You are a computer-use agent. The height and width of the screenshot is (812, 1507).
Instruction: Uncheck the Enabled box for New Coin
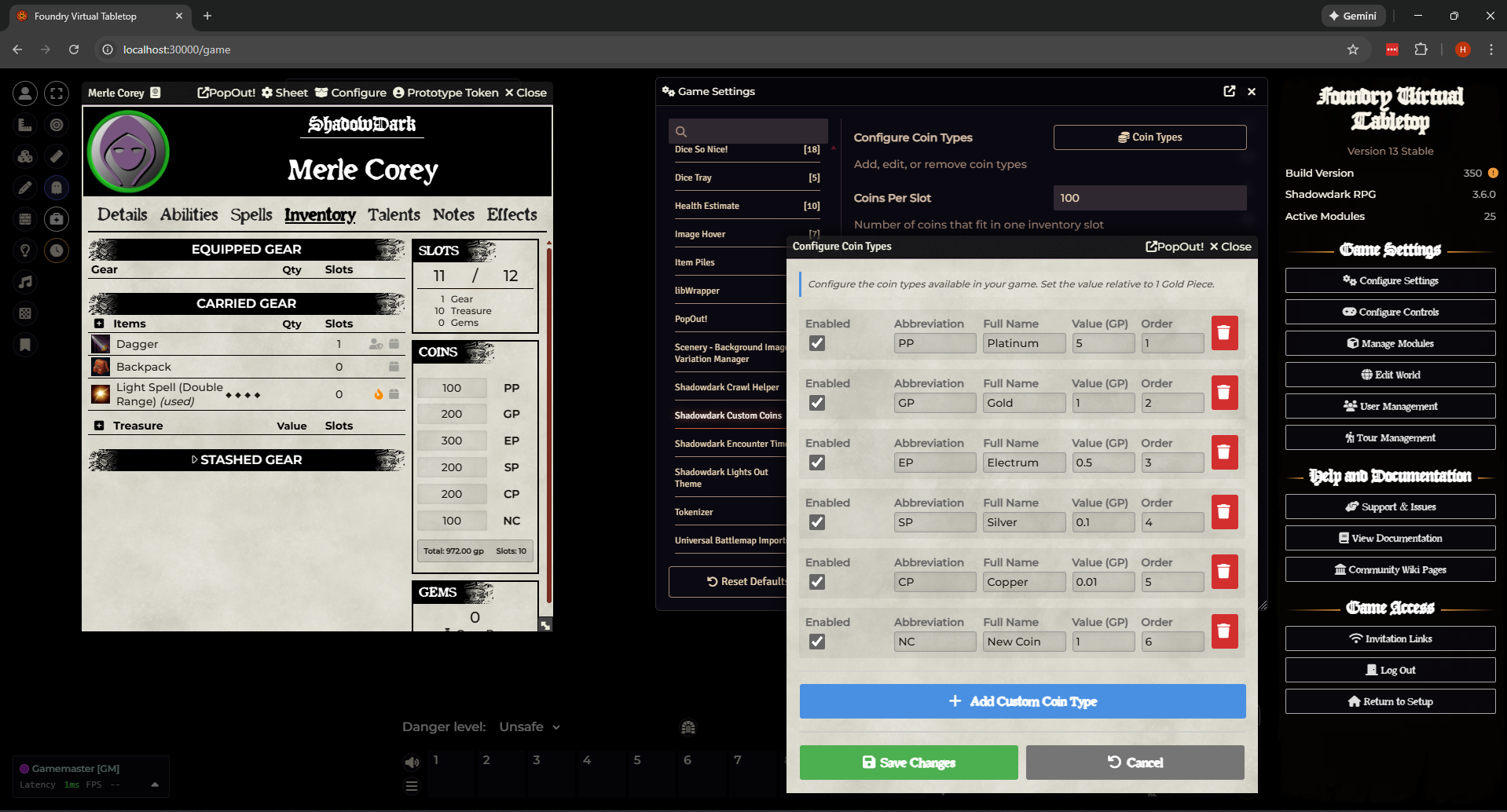pyautogui.click(x=817, y=642)
